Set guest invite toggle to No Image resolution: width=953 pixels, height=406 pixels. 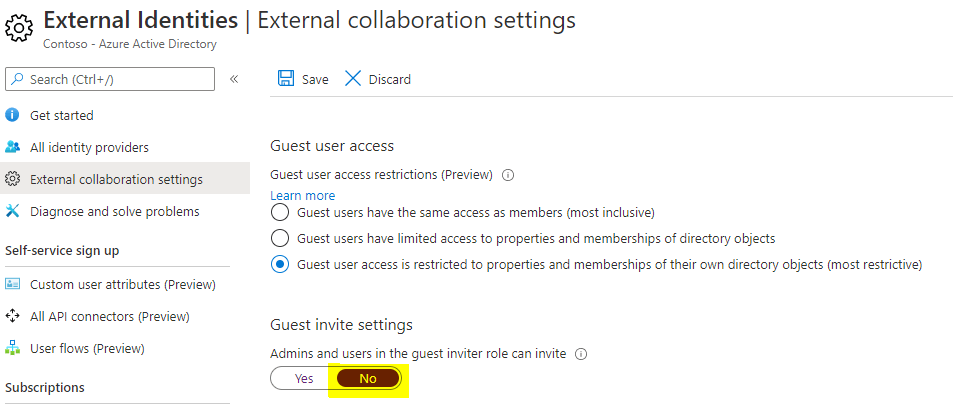368,379
